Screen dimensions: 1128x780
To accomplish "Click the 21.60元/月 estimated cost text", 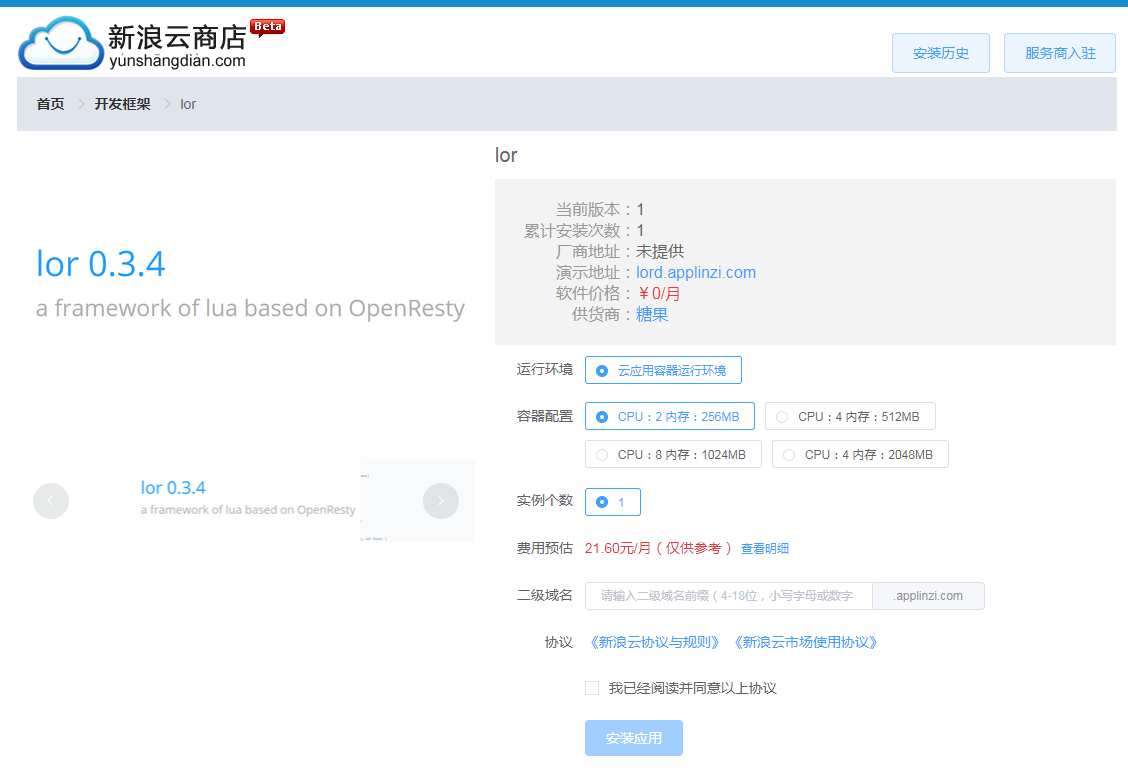I will click(x=658, y=548).
